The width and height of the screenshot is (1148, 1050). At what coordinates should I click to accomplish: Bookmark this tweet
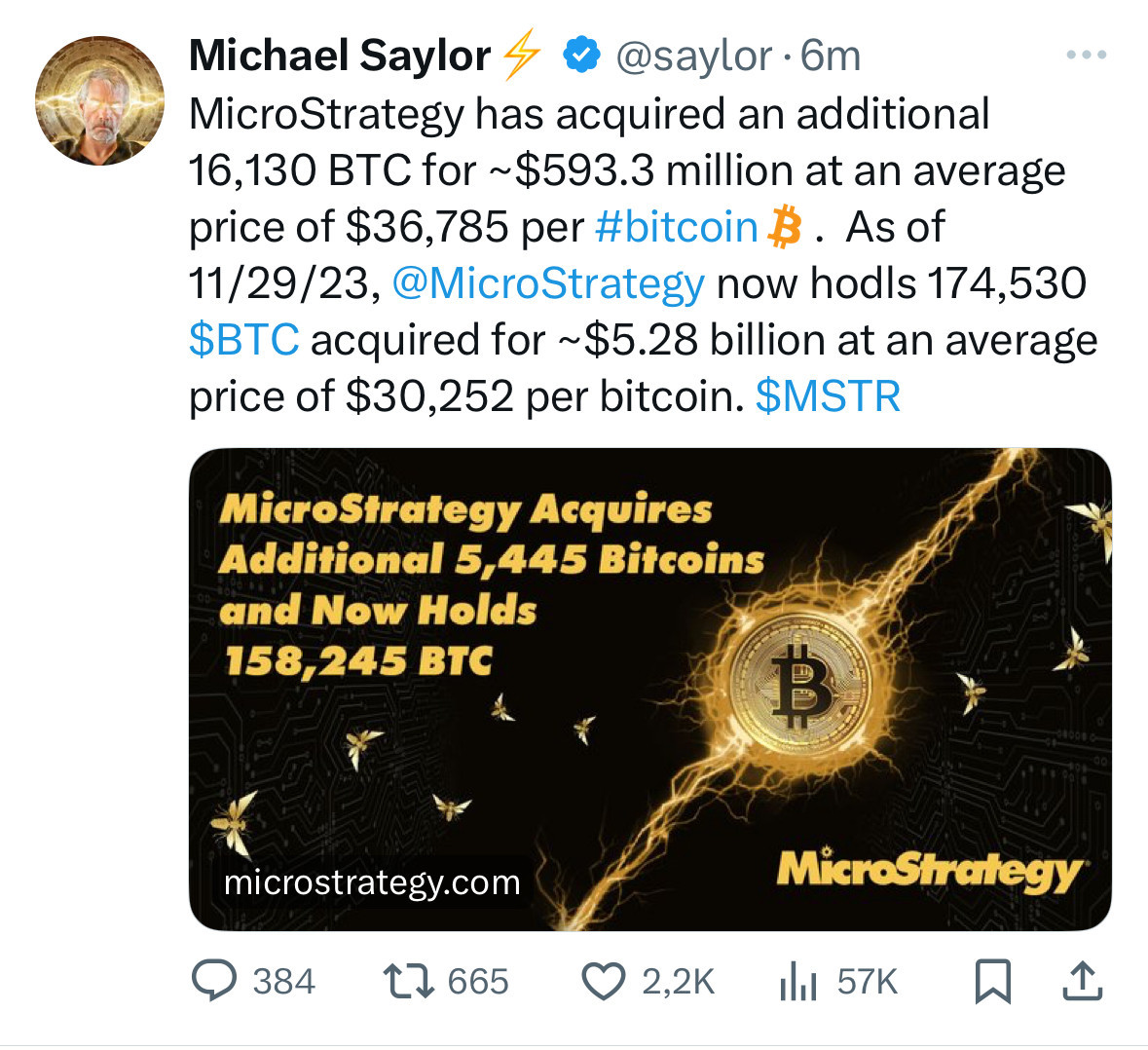pyautogui.click(x=993, y=981)
